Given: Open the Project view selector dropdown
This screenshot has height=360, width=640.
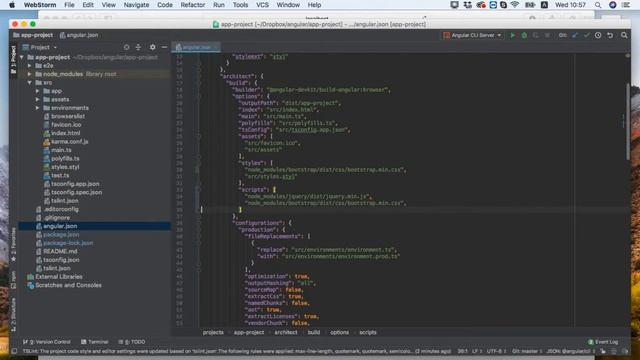Looking at the screenshot, I should point(40,47).
